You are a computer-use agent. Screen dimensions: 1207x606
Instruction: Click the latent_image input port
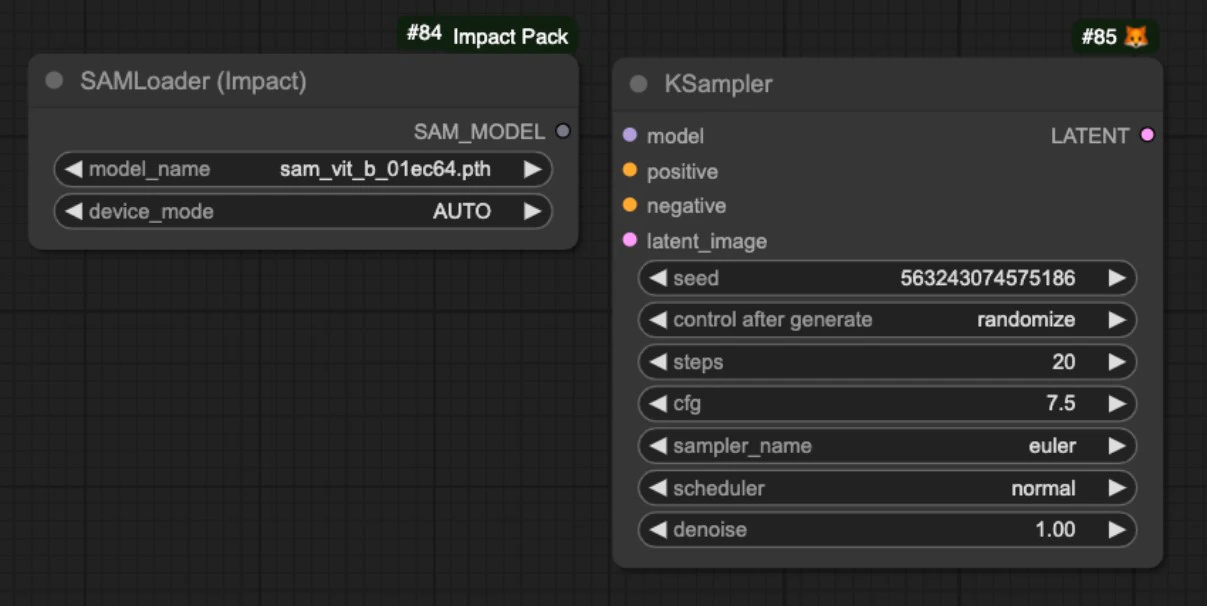pos(630,241)
